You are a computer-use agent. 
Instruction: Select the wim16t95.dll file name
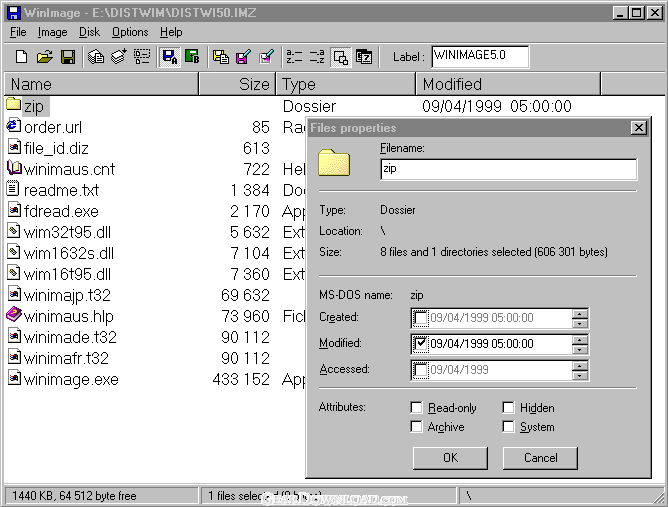point(67,274)
